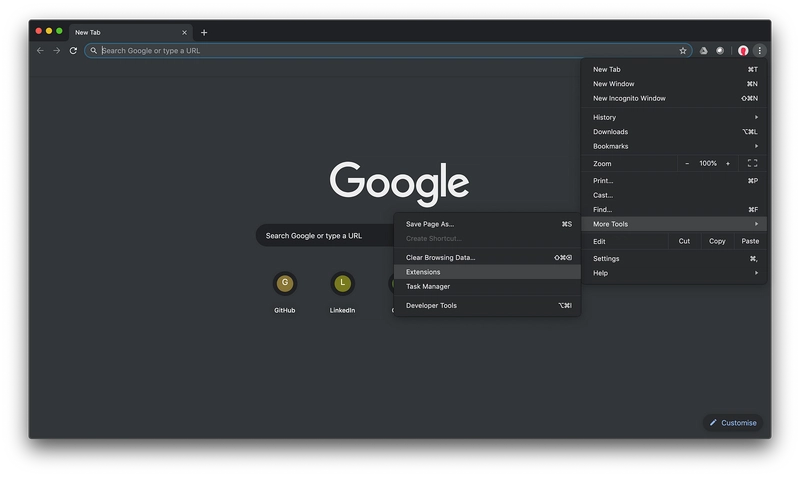Select Cast... menu item

674,195
